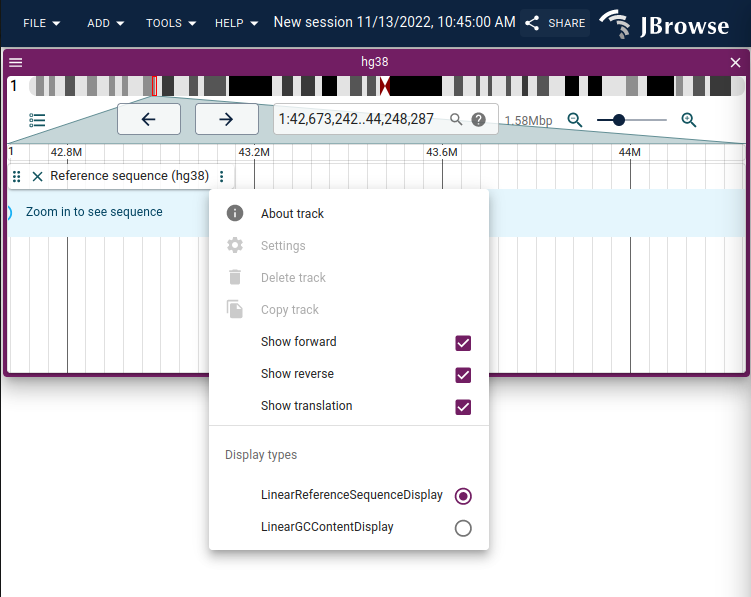Click the Delete track trash icon
This screenshot has width=751, height=597.
(x=235, y=277)
